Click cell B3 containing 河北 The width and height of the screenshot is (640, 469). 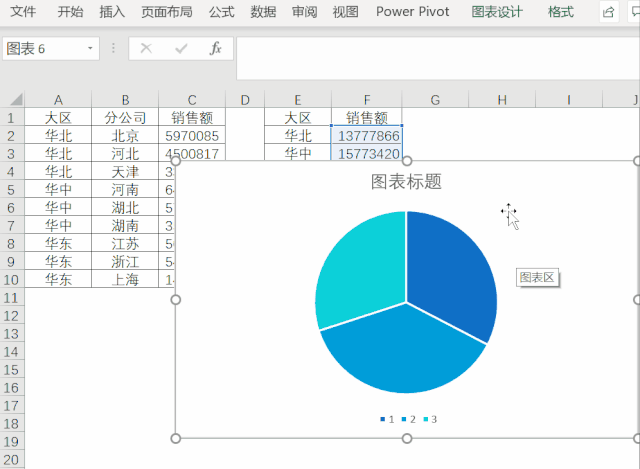(x=125, y=153)
